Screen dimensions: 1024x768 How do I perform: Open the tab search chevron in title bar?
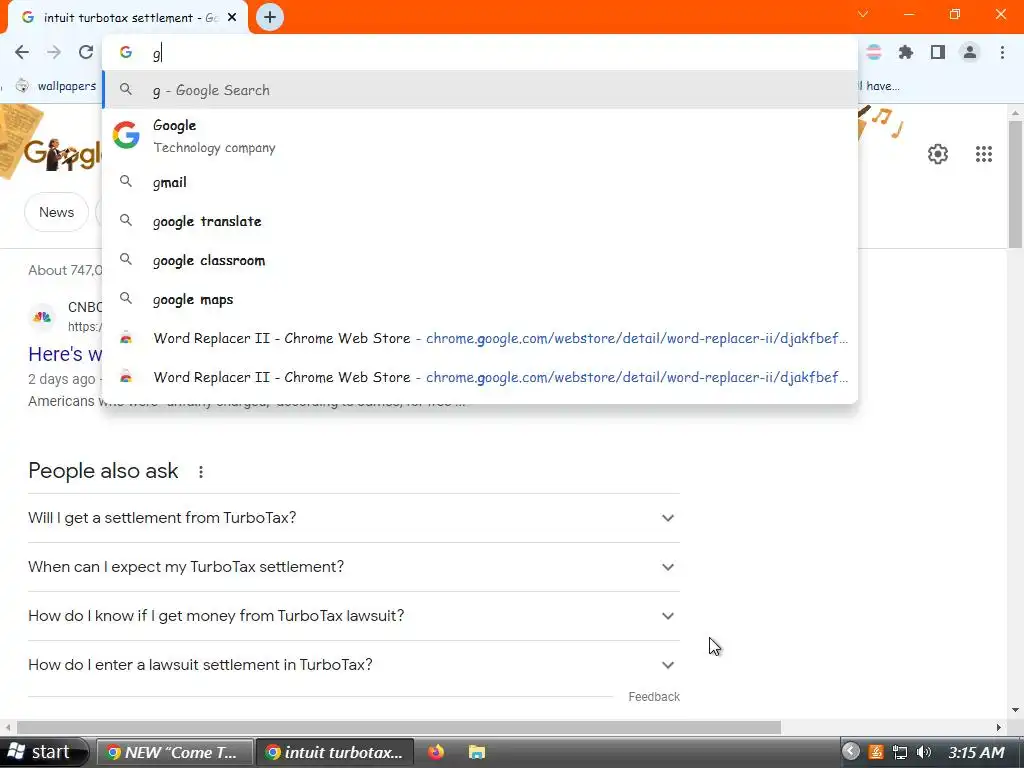tap(863, 14)
